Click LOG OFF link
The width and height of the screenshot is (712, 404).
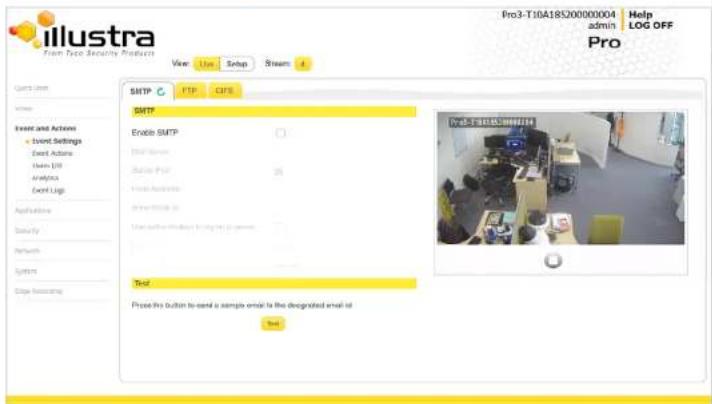coord(650,25)
